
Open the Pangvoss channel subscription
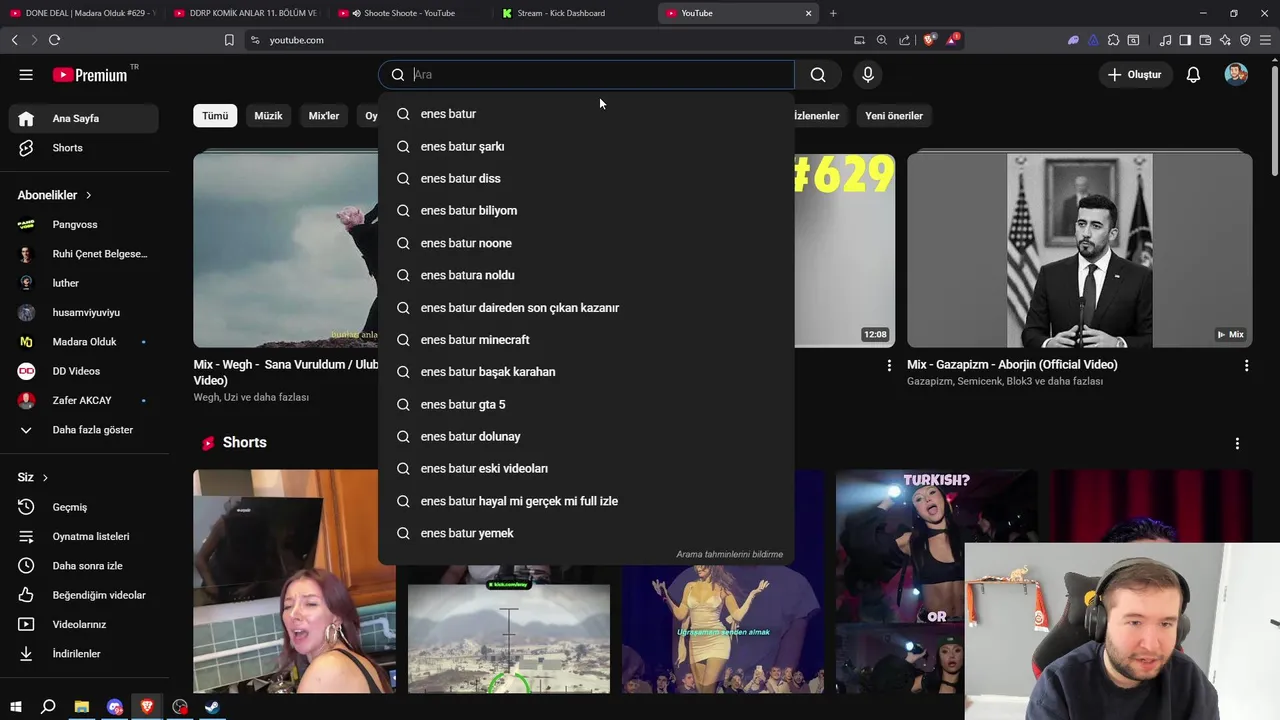coord(84,224)
